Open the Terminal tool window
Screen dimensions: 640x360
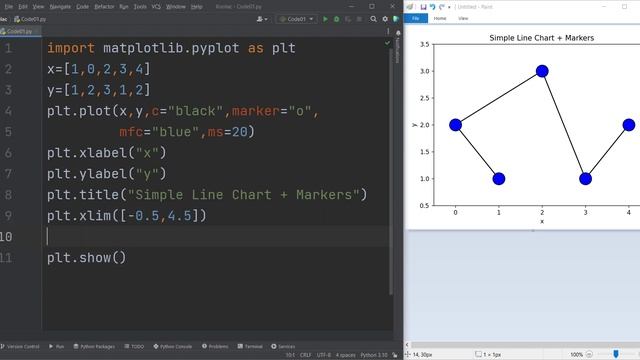[x=250, y=346]
